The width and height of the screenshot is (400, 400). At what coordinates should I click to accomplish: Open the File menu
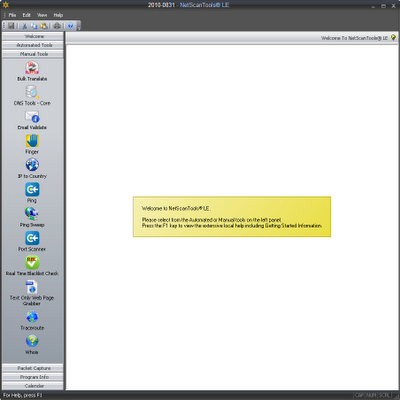pyautogui.click(x=12, y=15)
